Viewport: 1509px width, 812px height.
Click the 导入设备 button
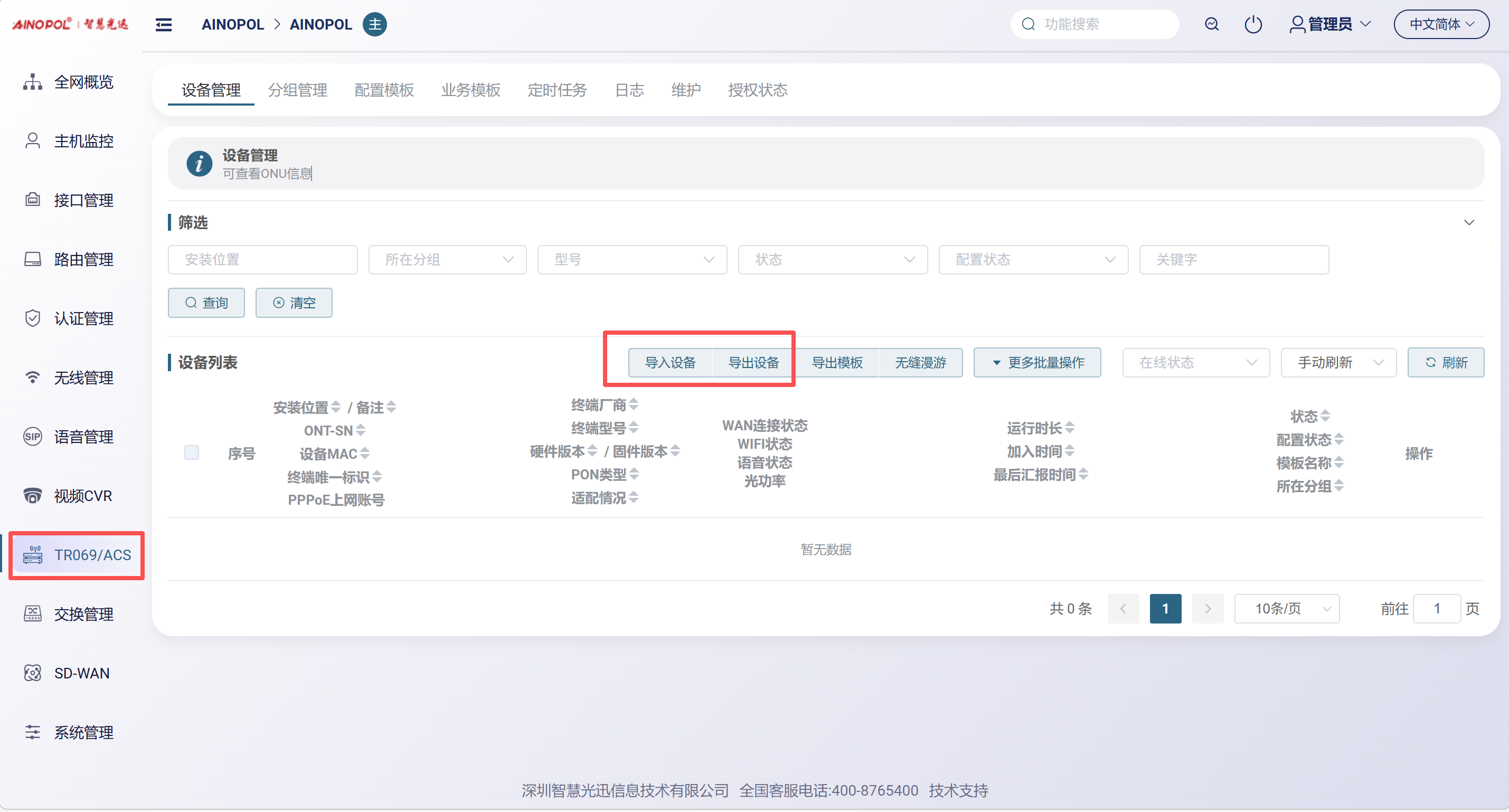coord(670,363)
